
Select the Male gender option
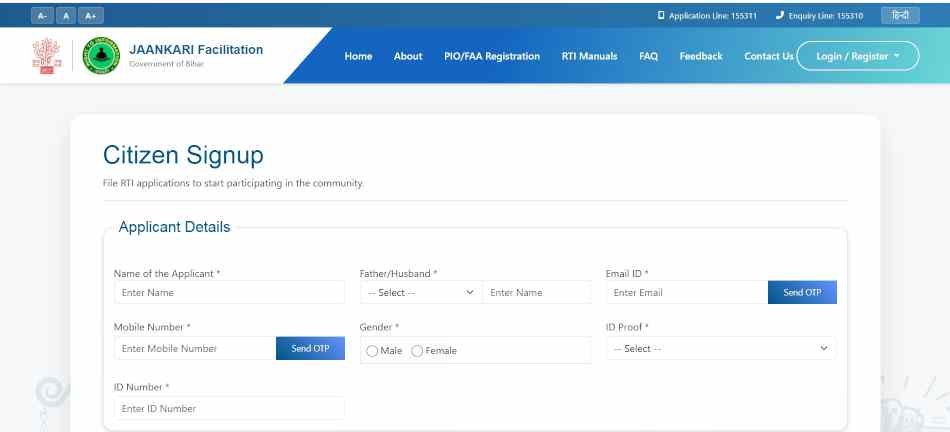coord(372,351)
